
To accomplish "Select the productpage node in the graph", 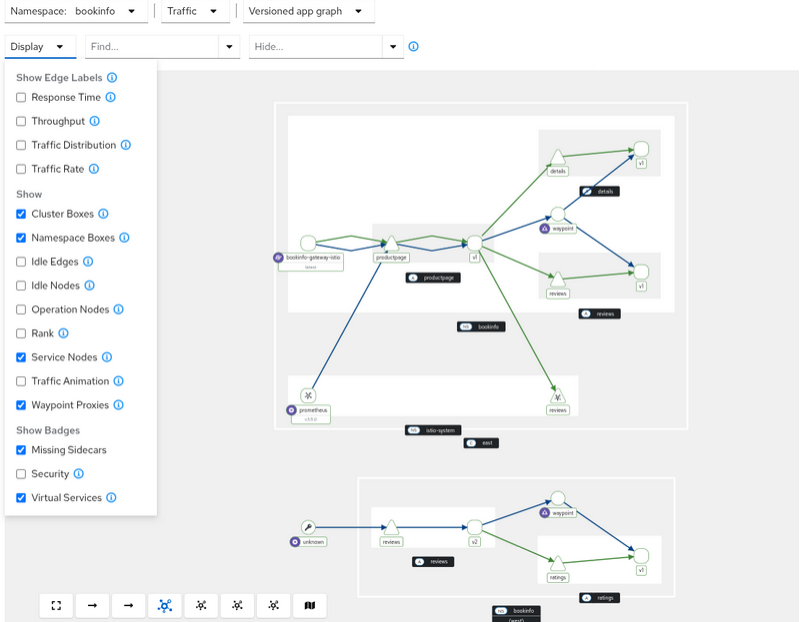I will [x=389, y=243].
